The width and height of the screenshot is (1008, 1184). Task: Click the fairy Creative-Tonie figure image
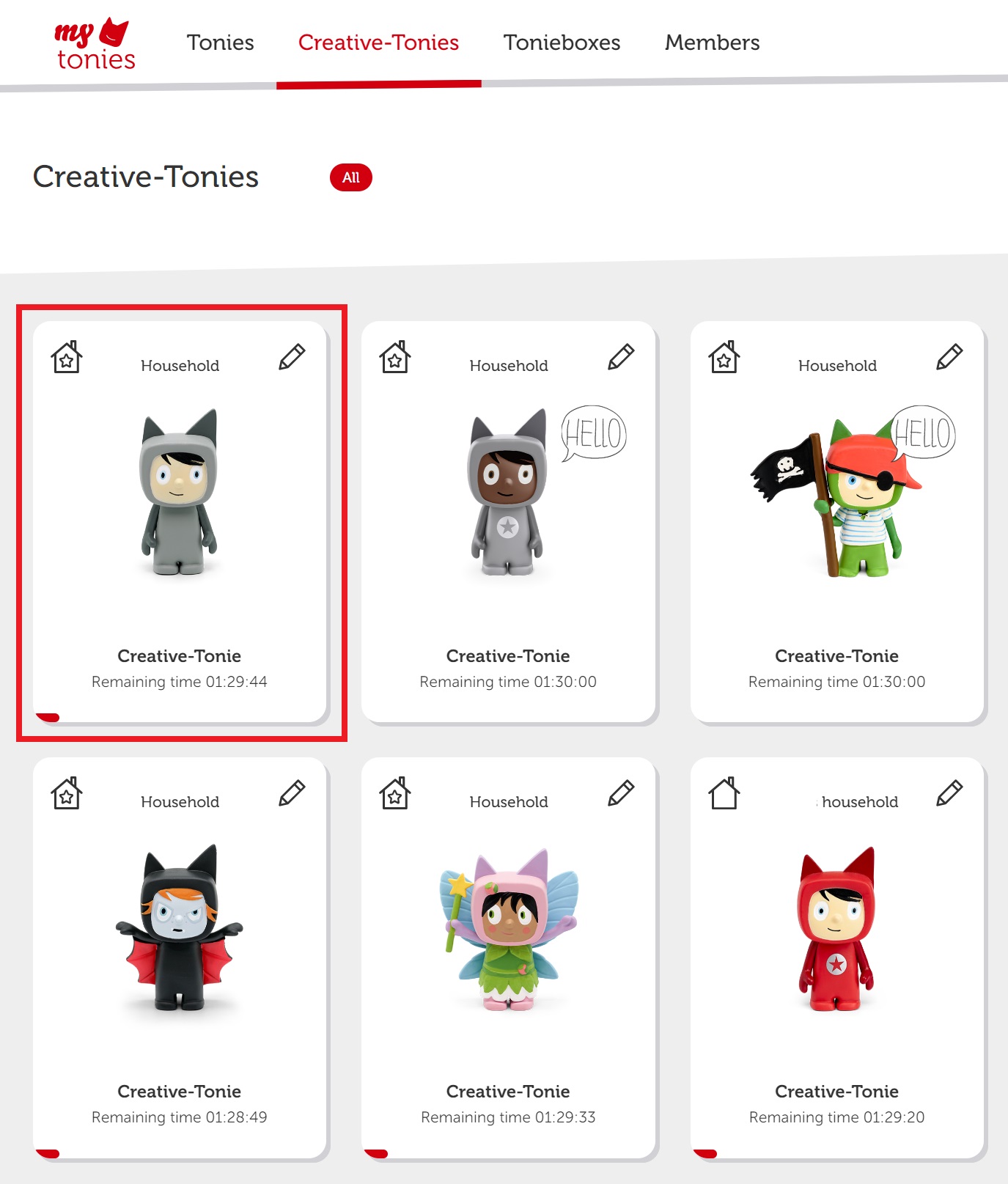[x=508, y=931]
